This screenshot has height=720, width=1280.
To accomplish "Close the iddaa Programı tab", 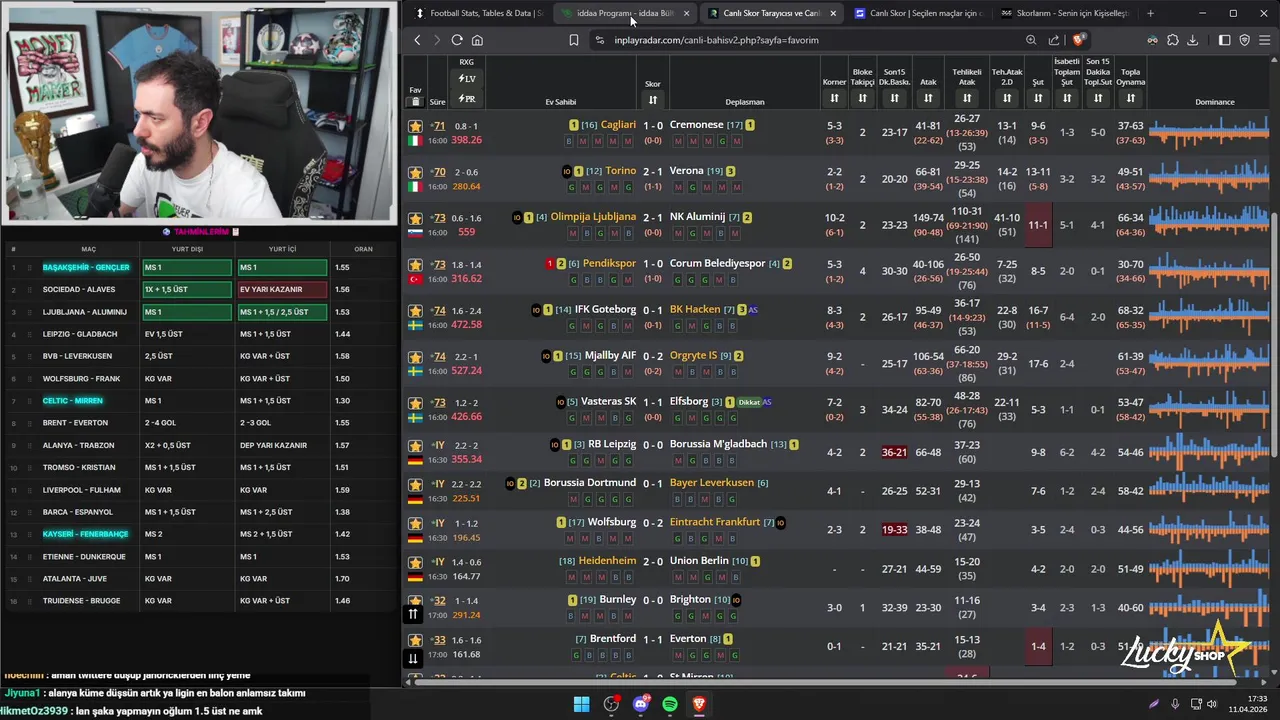I will coord(686,13).
